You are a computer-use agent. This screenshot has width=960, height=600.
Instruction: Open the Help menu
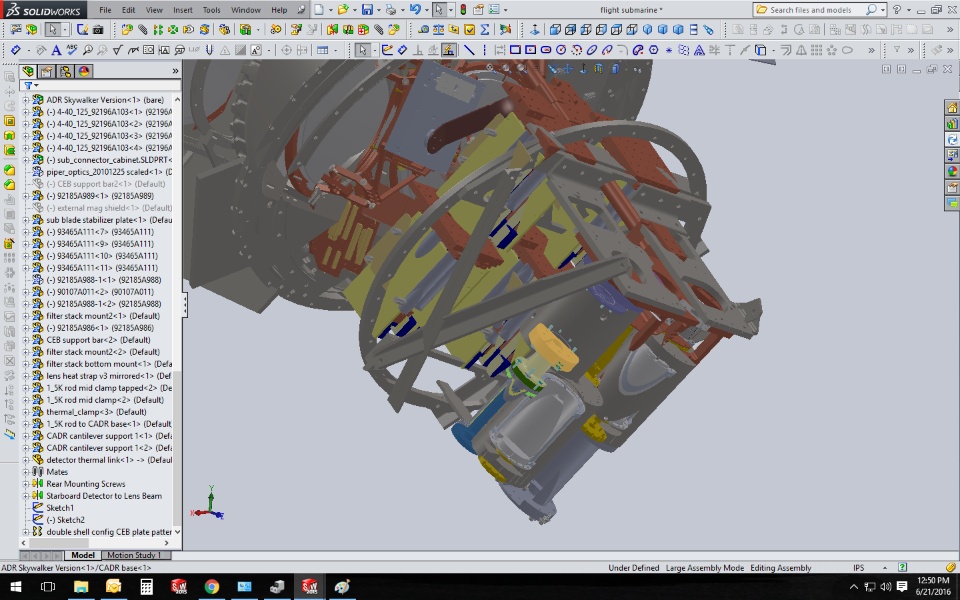(x=279, y=10)
